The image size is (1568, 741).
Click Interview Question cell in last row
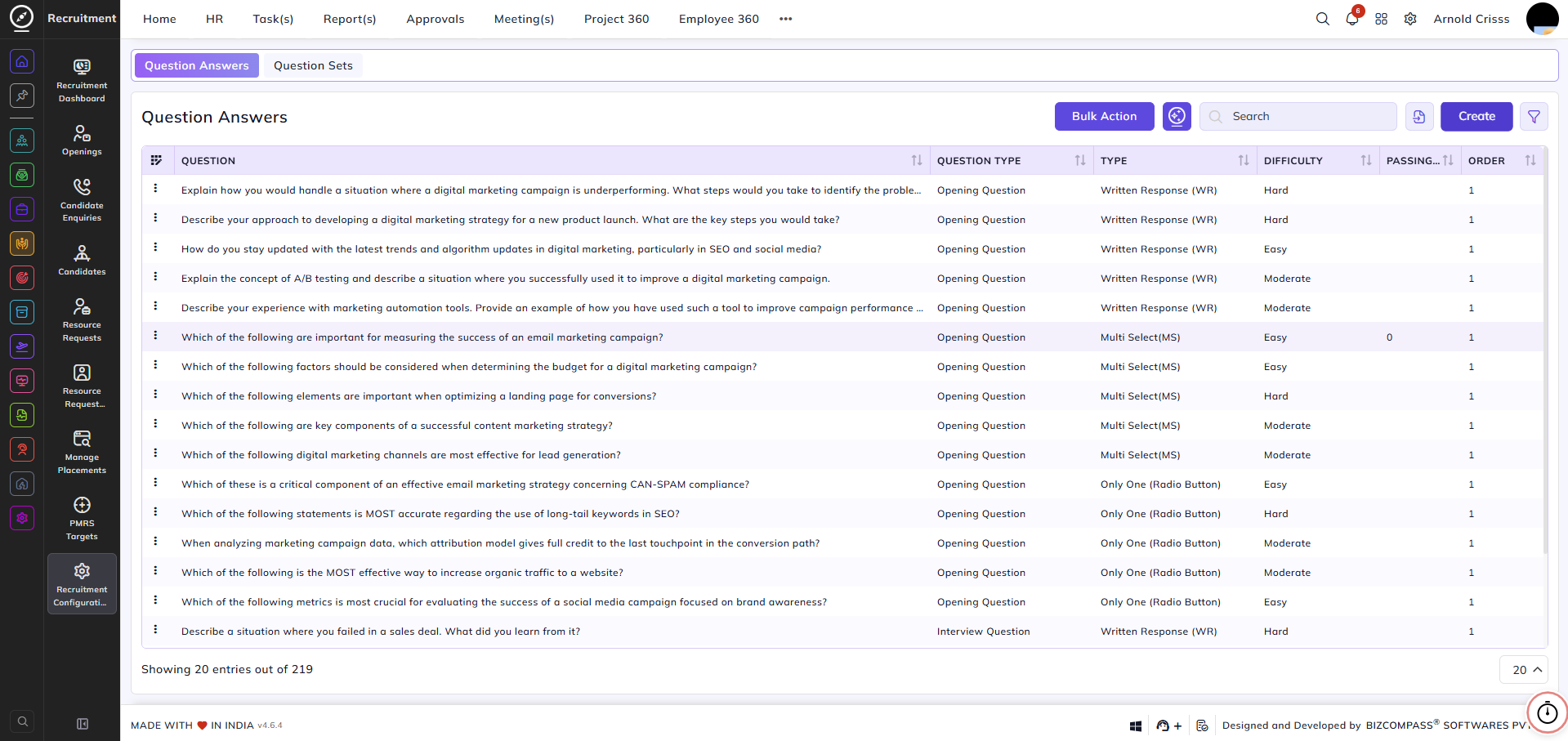(983, 632)
